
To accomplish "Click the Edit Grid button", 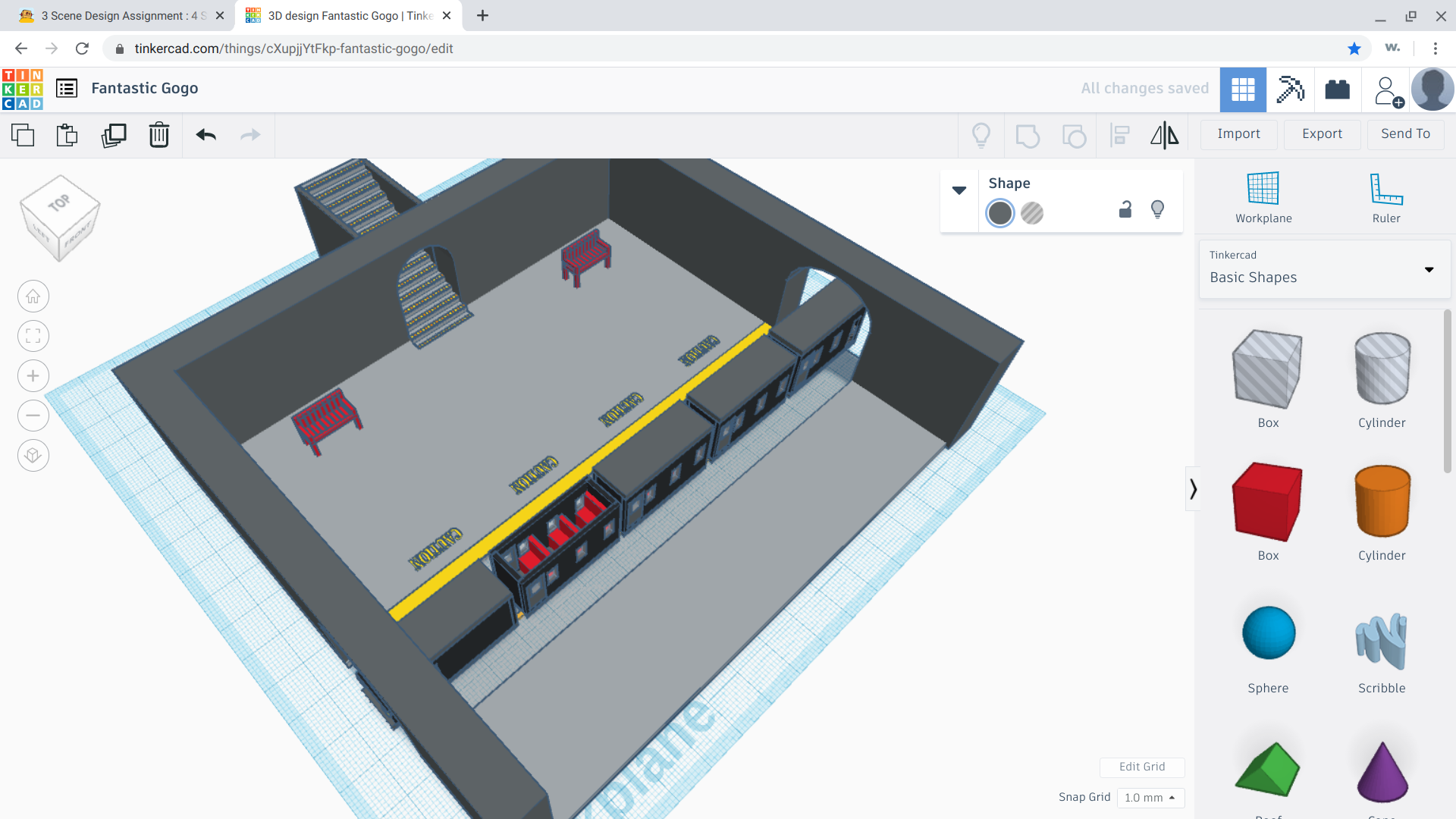I will 1142,767.
